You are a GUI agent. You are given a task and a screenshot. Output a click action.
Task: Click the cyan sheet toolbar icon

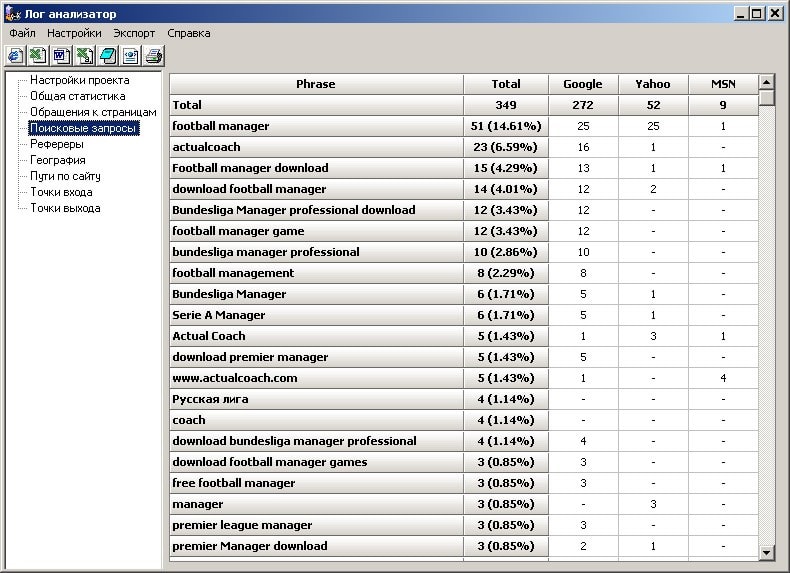click(x=107, y=55)
